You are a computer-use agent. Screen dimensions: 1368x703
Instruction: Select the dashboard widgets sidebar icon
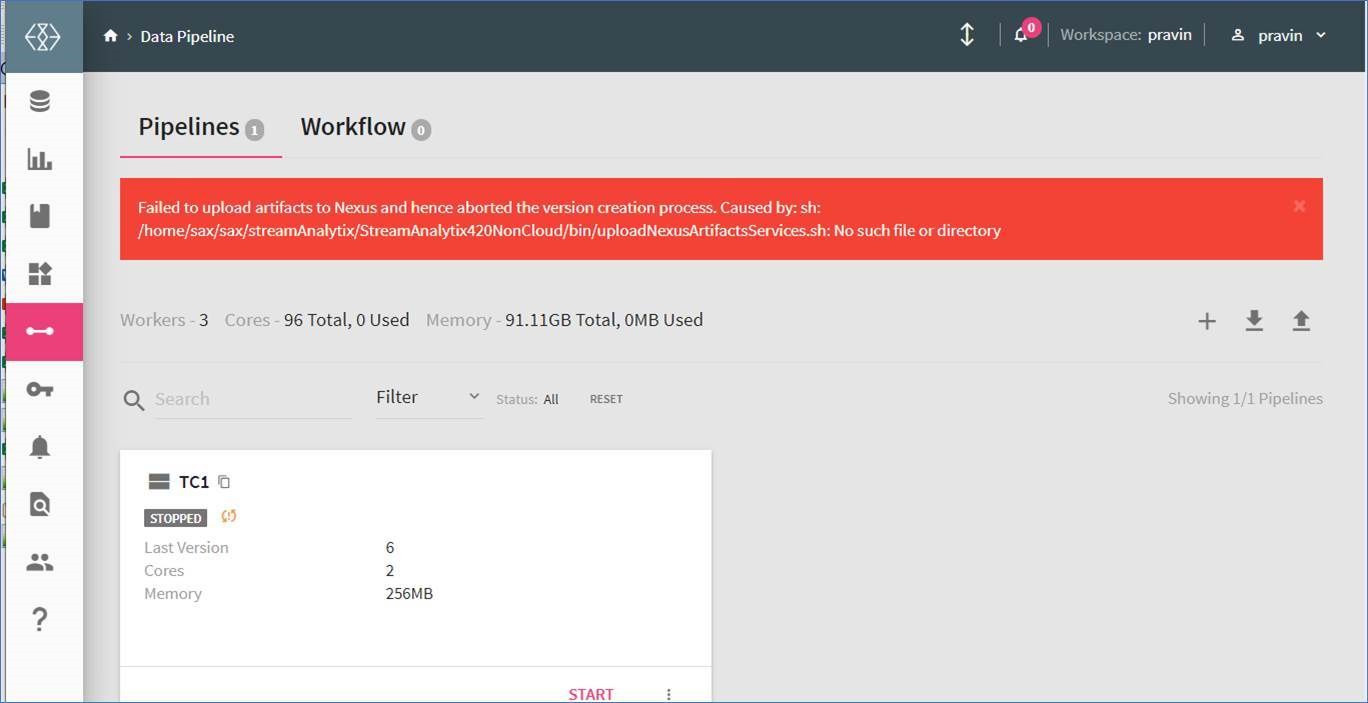click(x=40, y=274)
